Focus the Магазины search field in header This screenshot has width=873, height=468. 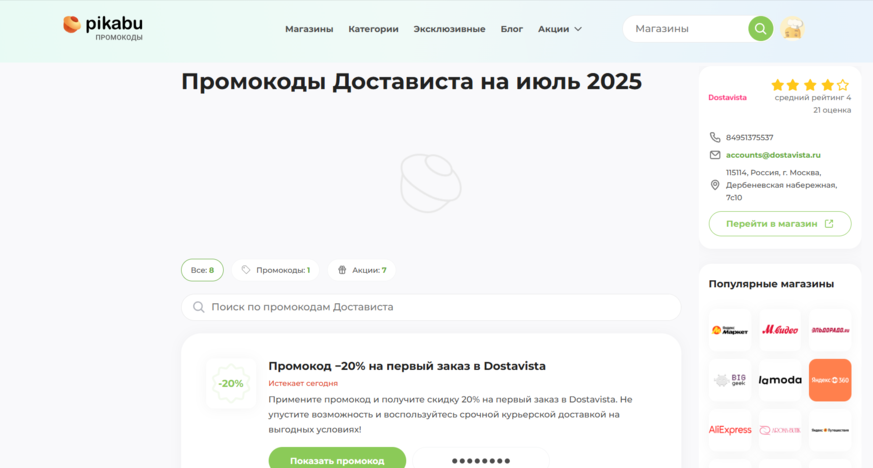[688, 28]
